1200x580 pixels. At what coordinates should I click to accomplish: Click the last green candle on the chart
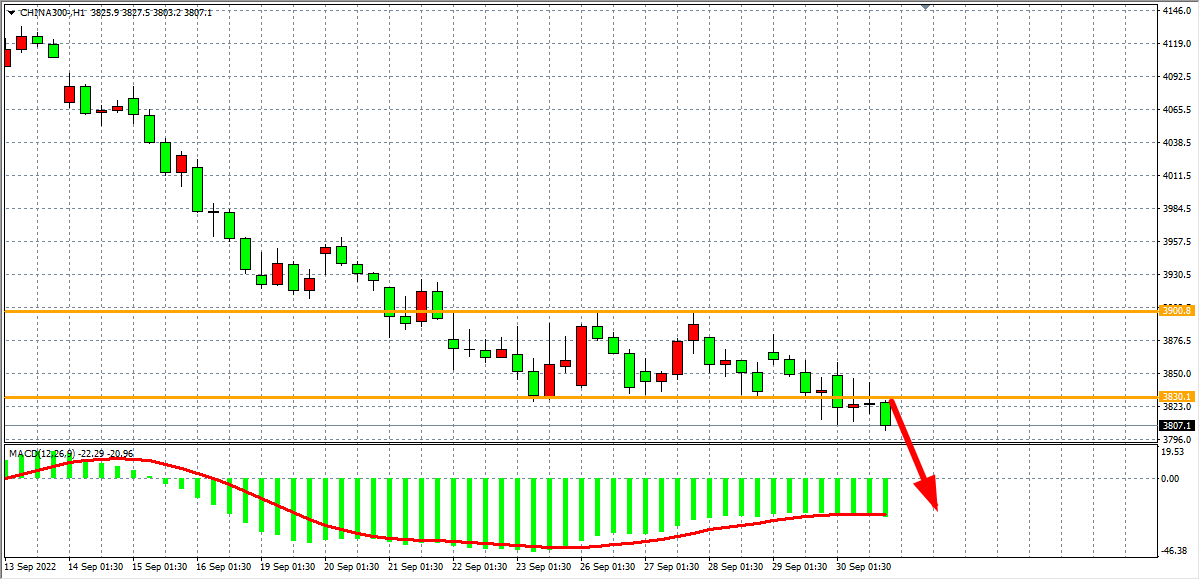pyautogui.click(x=886, y=414)
